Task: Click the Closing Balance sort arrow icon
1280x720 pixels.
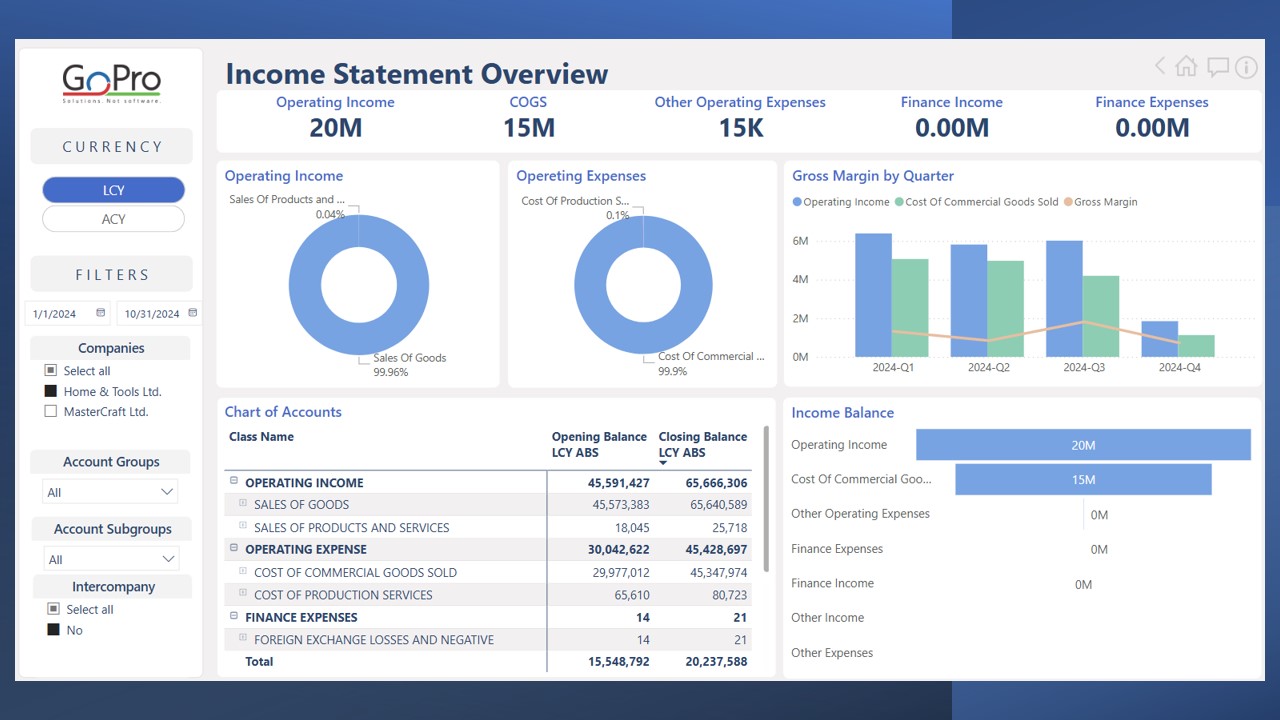Action: [x=663, y=463]
